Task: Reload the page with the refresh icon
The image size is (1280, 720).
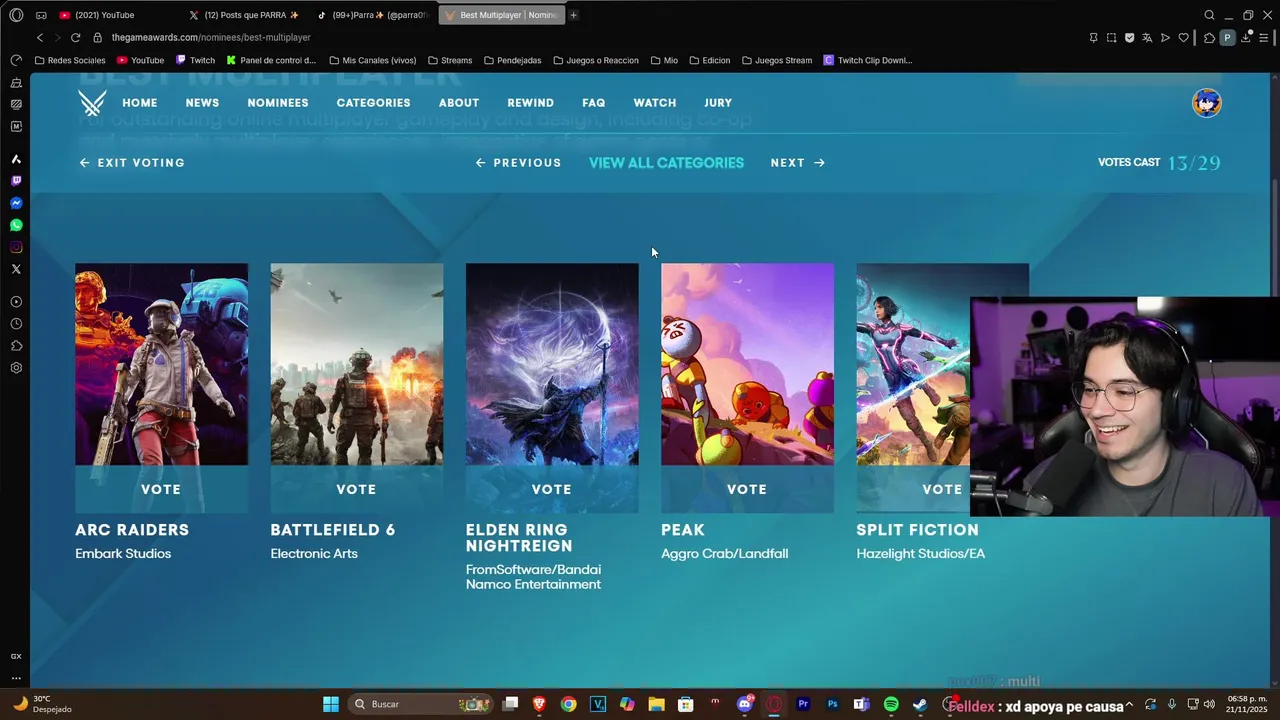Action: click(75, 37)
